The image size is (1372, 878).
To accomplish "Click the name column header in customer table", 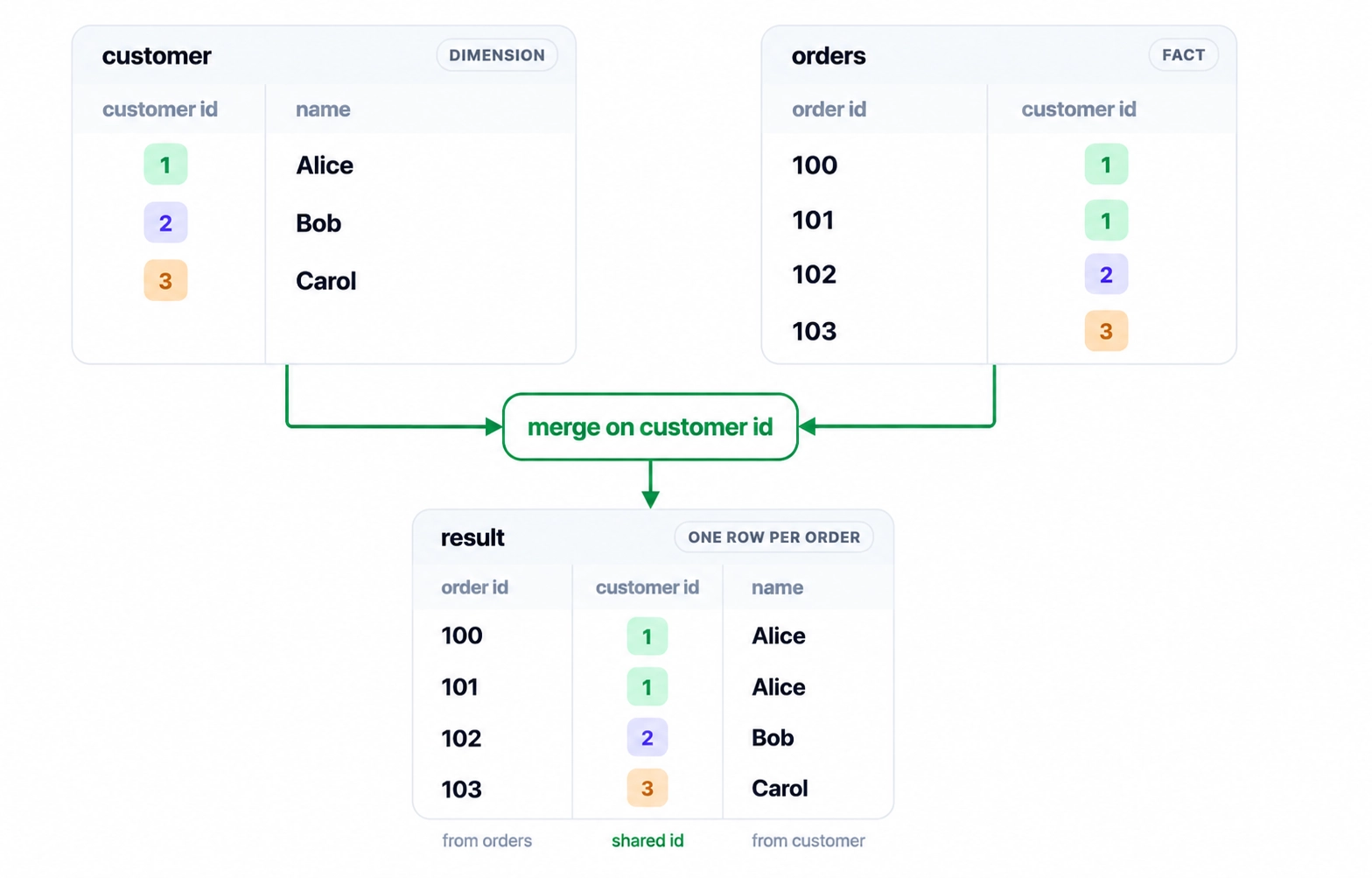I will 323,109.
